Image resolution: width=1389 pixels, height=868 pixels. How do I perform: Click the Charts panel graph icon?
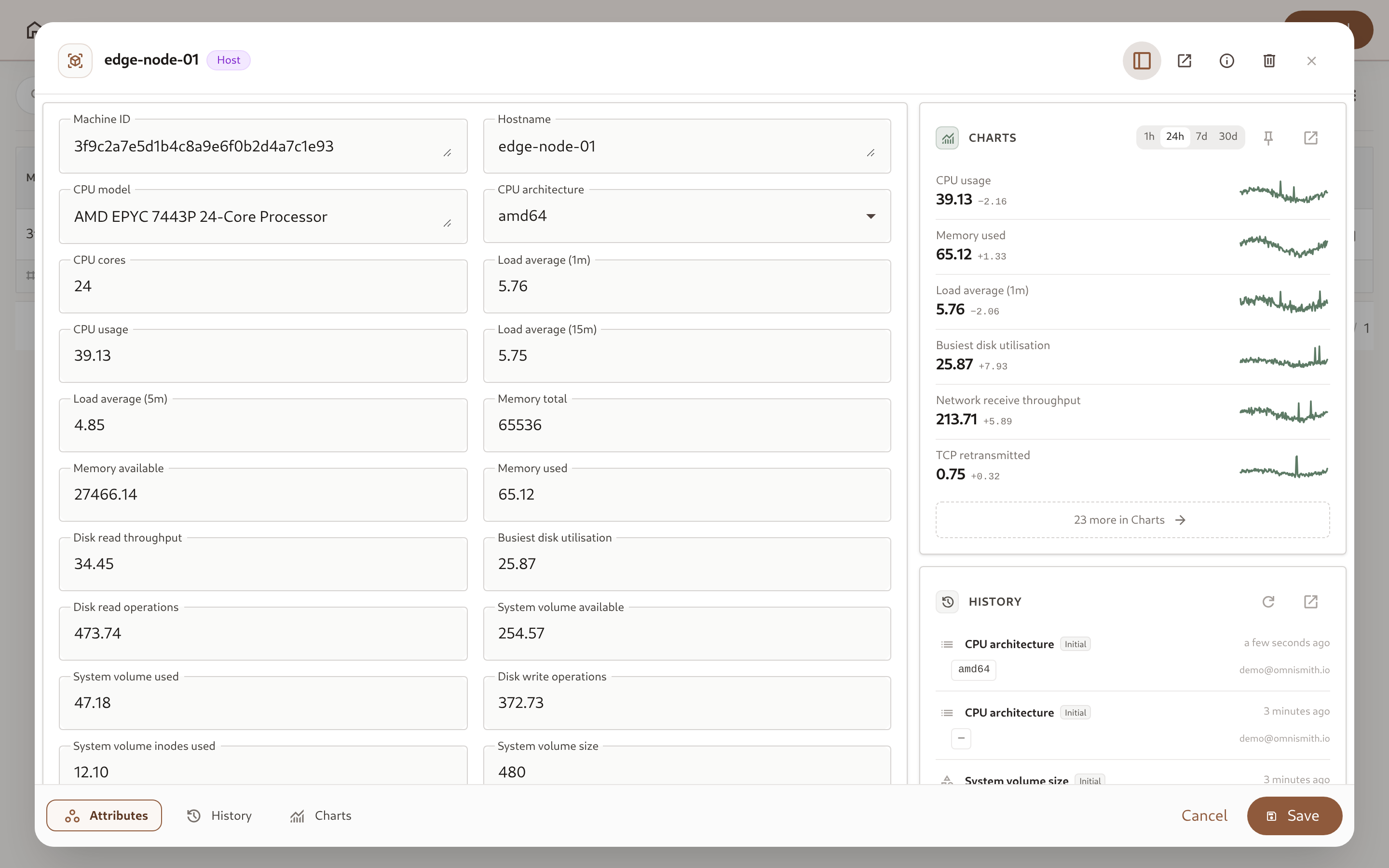coord(947,138)
